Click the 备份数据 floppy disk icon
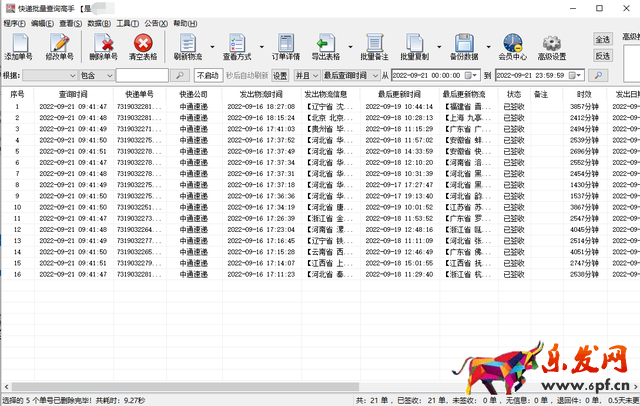The height and width of the screenshot is (406, 640). [463, 43]
